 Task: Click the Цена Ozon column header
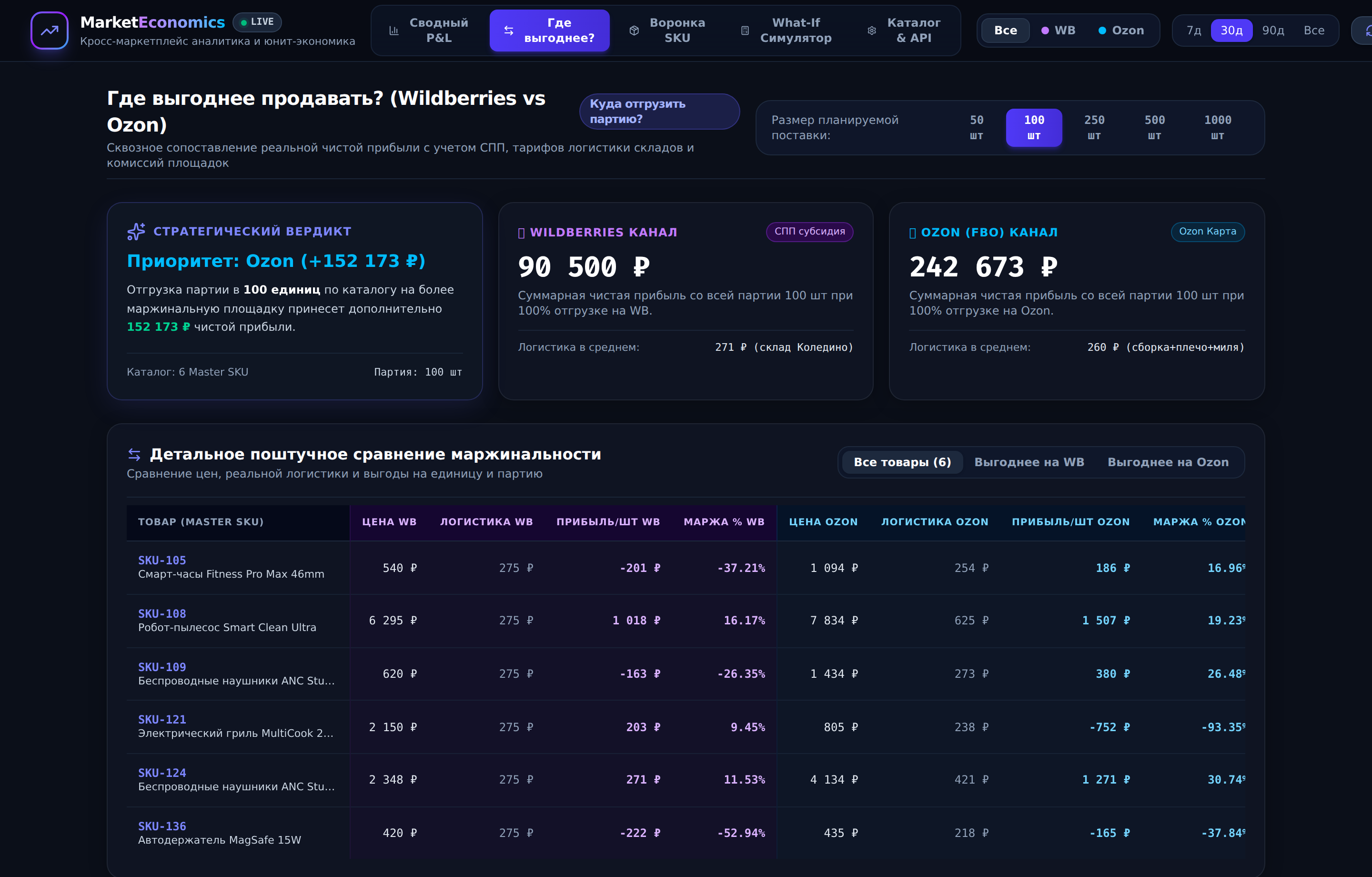coord(823,522)
